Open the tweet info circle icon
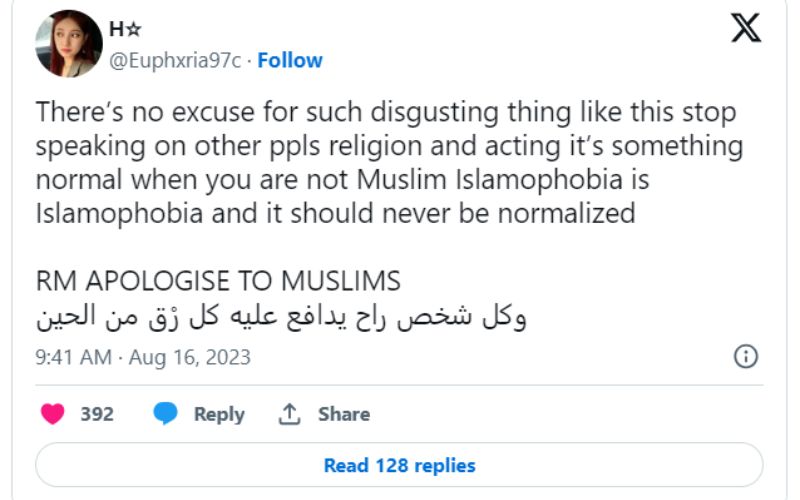 746,357
